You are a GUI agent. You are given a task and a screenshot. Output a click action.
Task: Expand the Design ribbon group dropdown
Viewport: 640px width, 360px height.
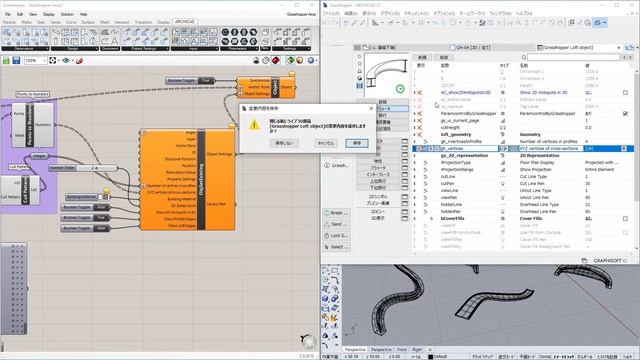97,49
